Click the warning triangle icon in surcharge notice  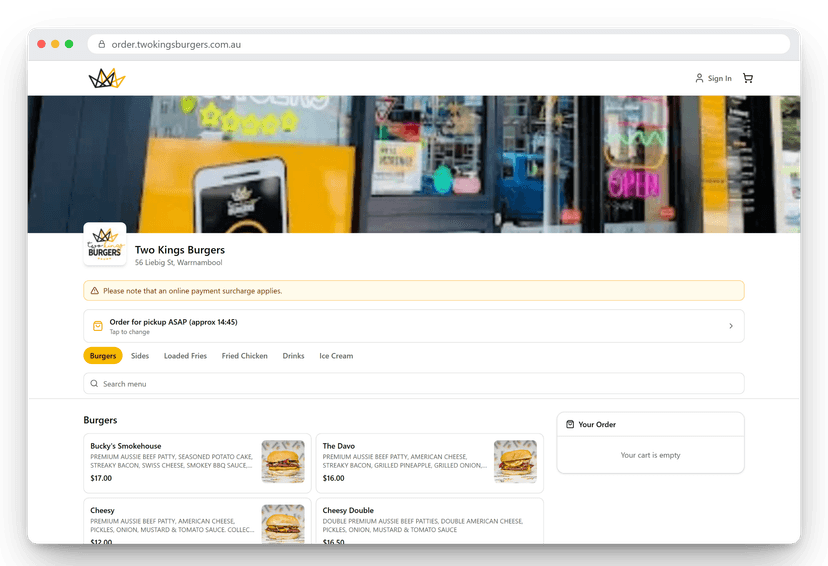click(x=95, y=291)
